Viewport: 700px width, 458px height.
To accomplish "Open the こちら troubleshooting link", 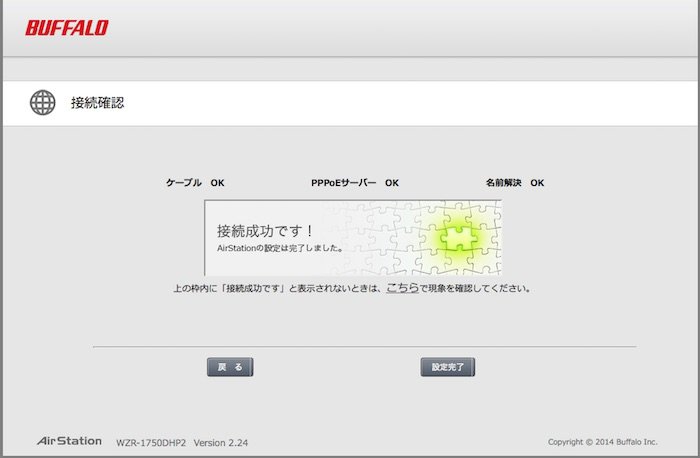I will (x=402, y=288).
